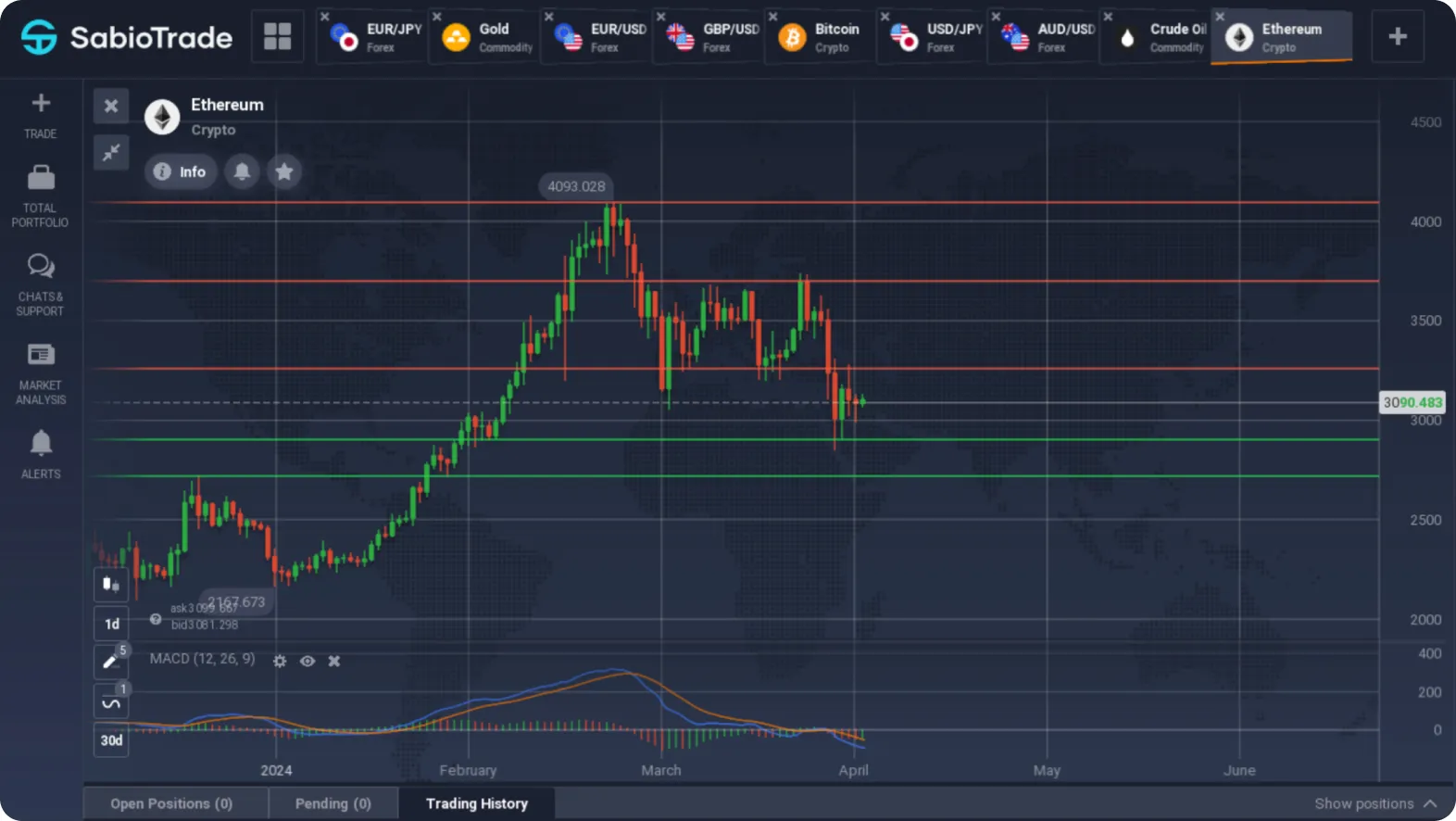The image size is (1456, 821).
Task: Open the asset grid layout icon
Action: (x=278, y=37)
